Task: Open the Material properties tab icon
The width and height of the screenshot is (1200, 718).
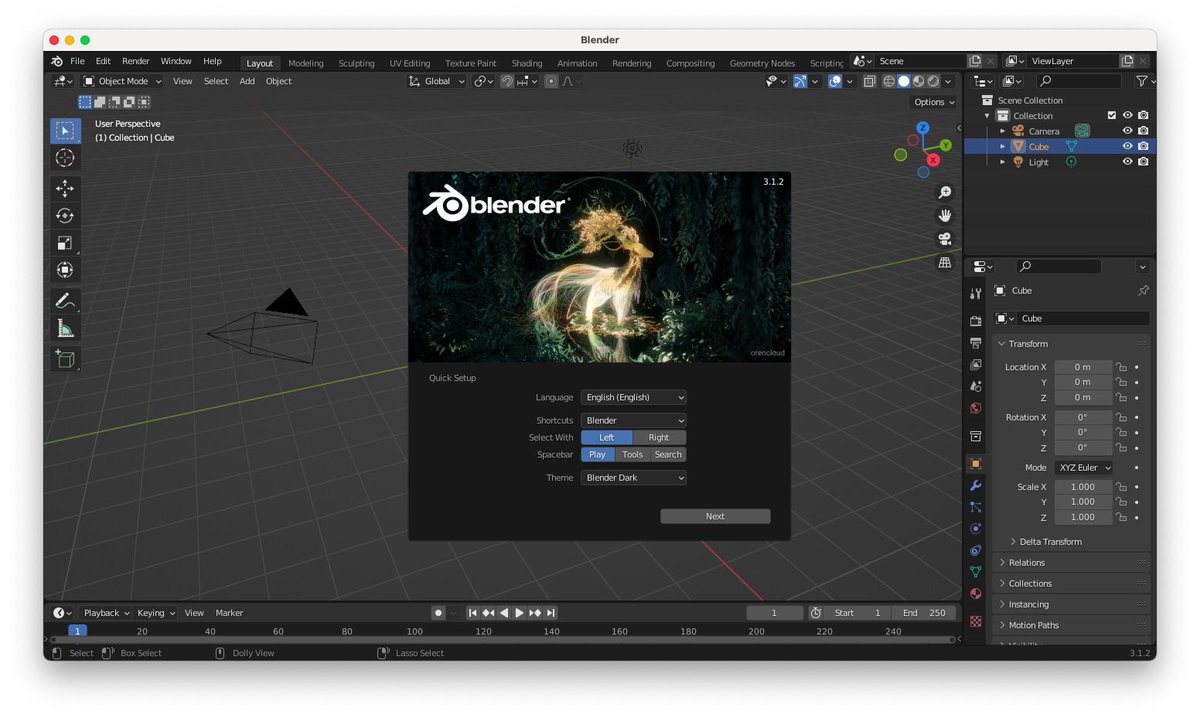Action: coord(976,593)
